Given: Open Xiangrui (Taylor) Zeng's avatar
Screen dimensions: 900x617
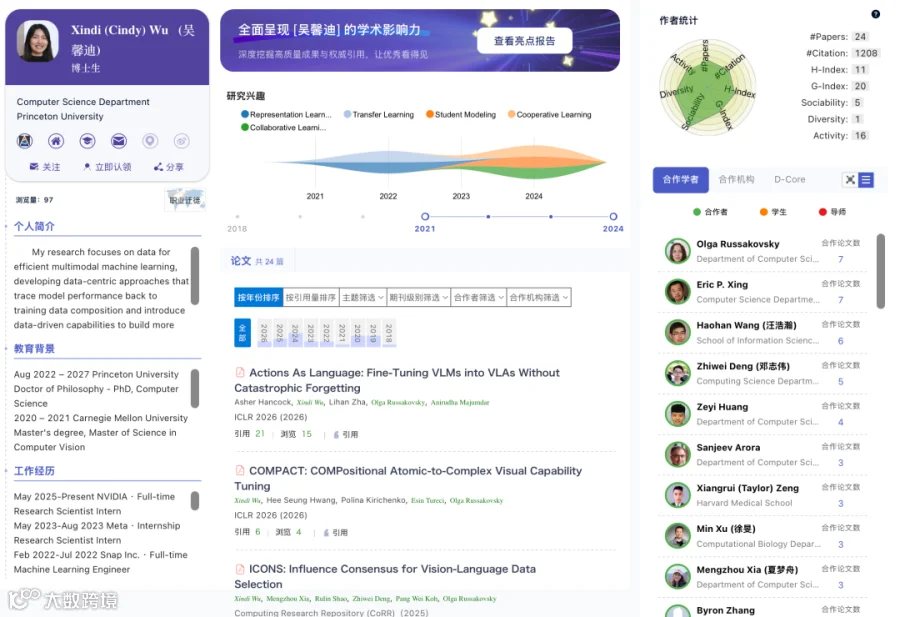Looking at the screenshot, I should (x=678, y=495).
